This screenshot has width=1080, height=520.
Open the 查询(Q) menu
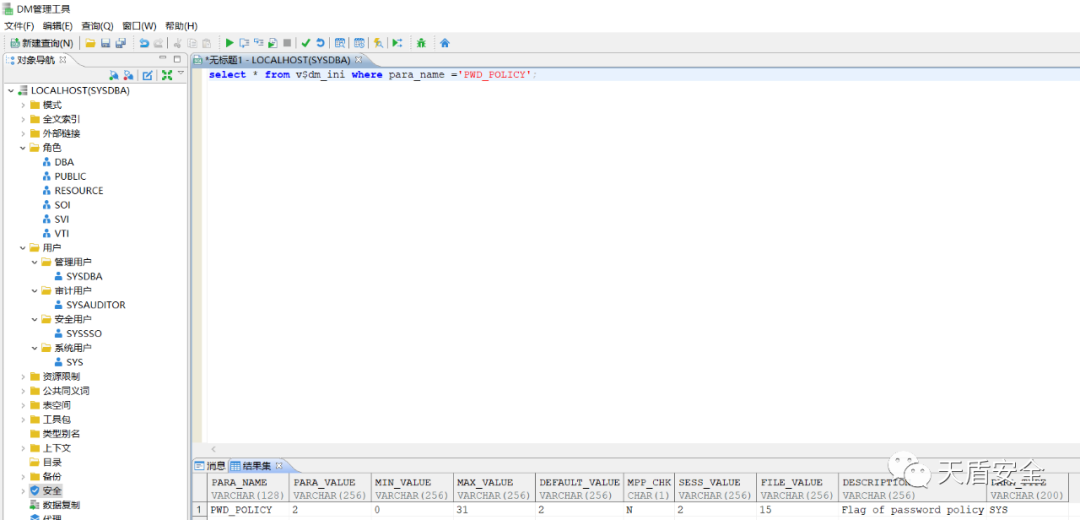click(97, 25)
